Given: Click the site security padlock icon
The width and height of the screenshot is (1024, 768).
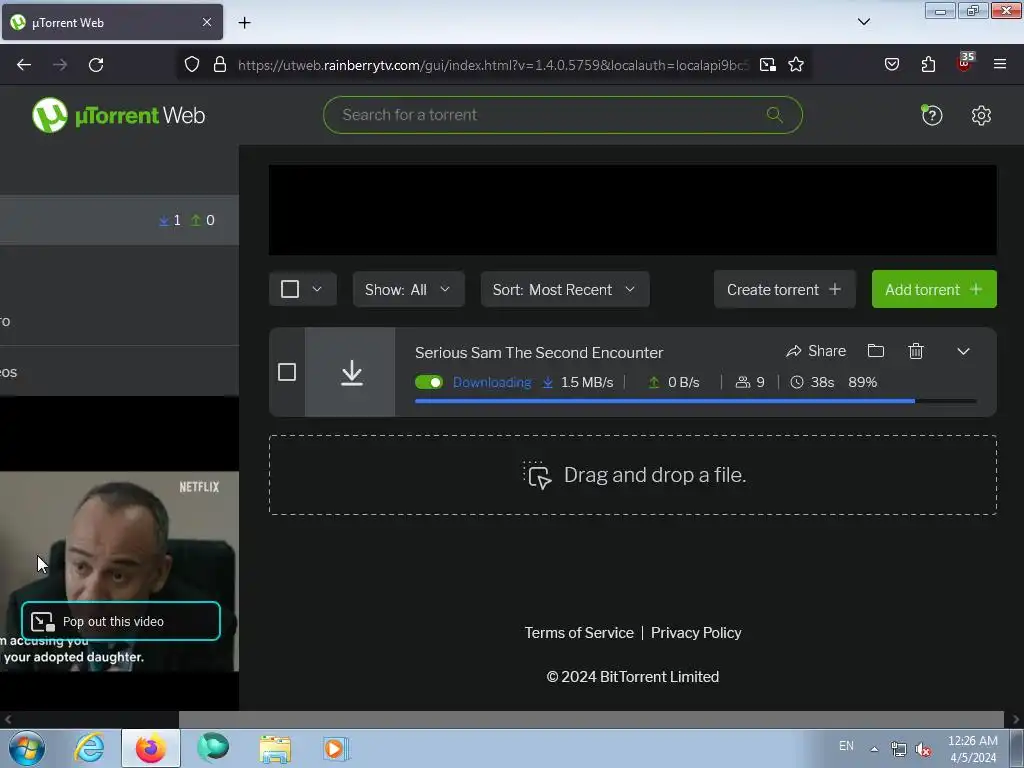Looking at the screenshot, I should pos(220,65).
